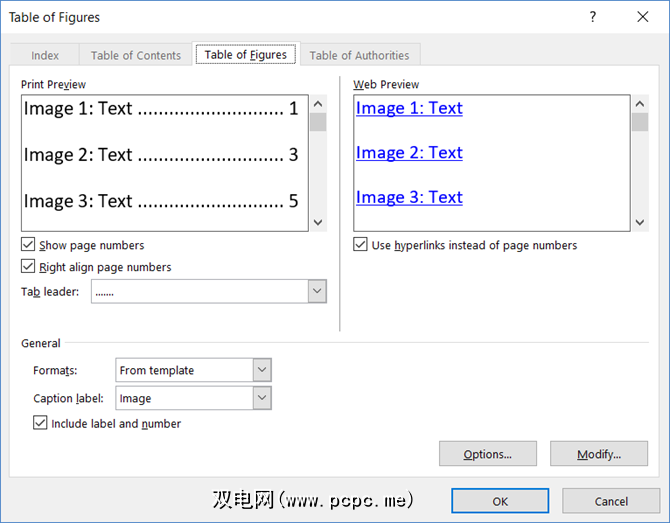670x523 pixels.
Task: Click the Help question mark icon
Action: coord(593,17)
